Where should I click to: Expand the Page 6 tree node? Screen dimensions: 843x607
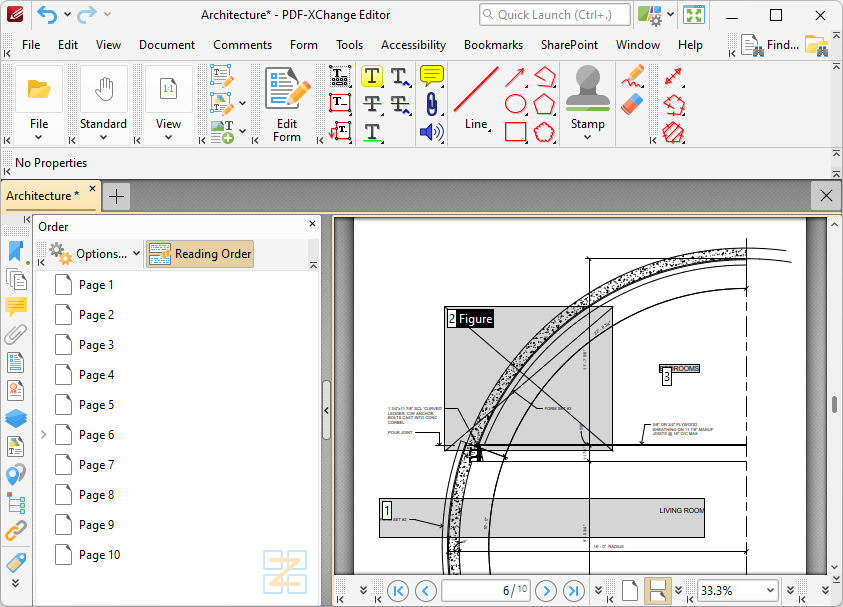(44, 434)
